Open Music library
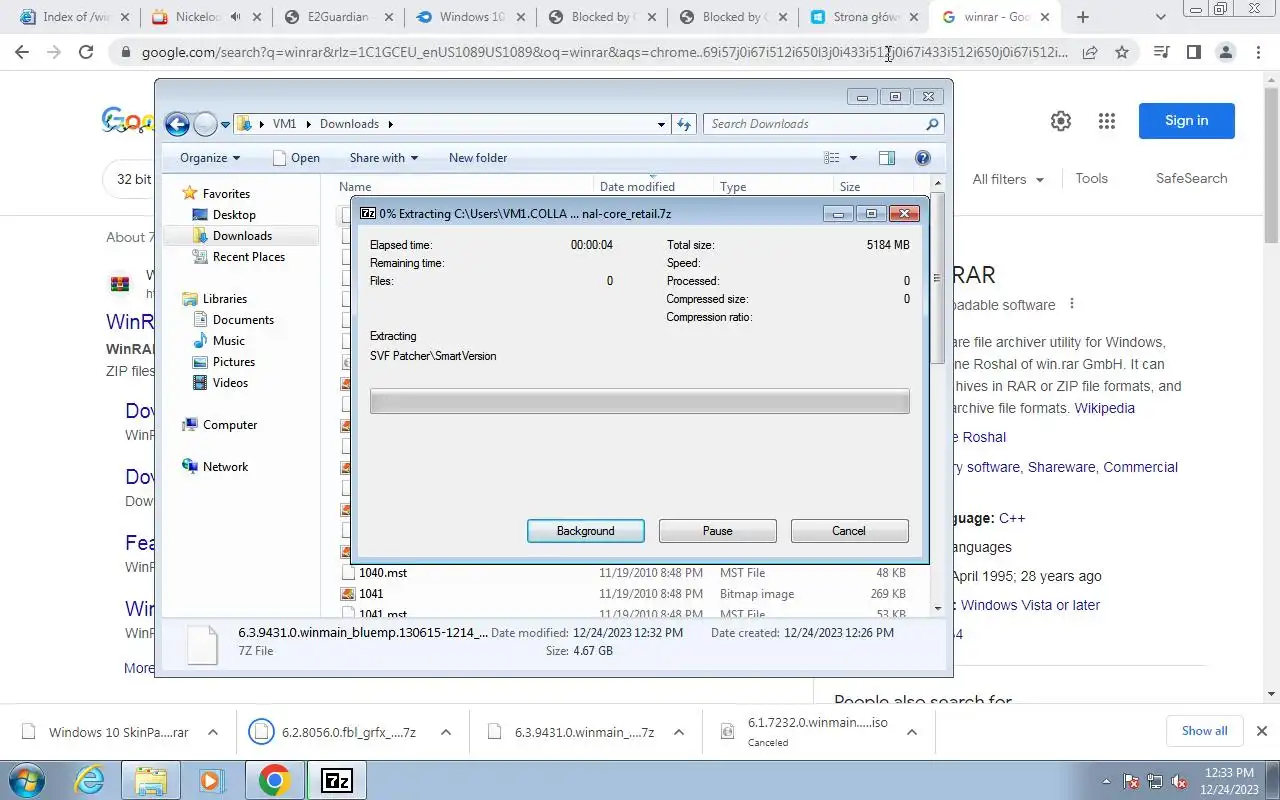 229,341
